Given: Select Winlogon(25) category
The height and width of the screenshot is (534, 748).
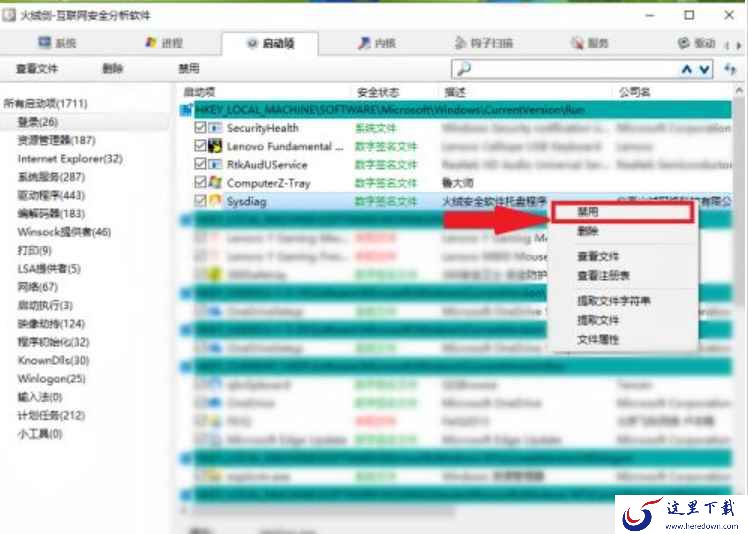Looking at the screenshot, I should [52, 378].
